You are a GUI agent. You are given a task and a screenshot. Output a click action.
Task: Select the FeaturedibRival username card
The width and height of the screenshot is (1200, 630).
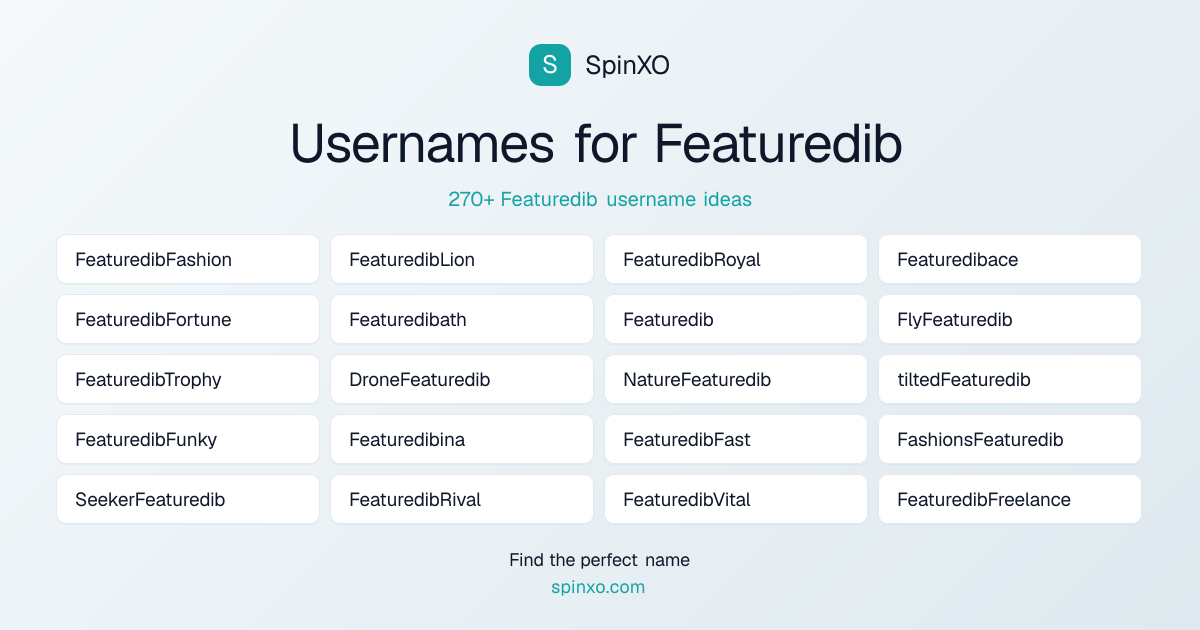(462, 499)
